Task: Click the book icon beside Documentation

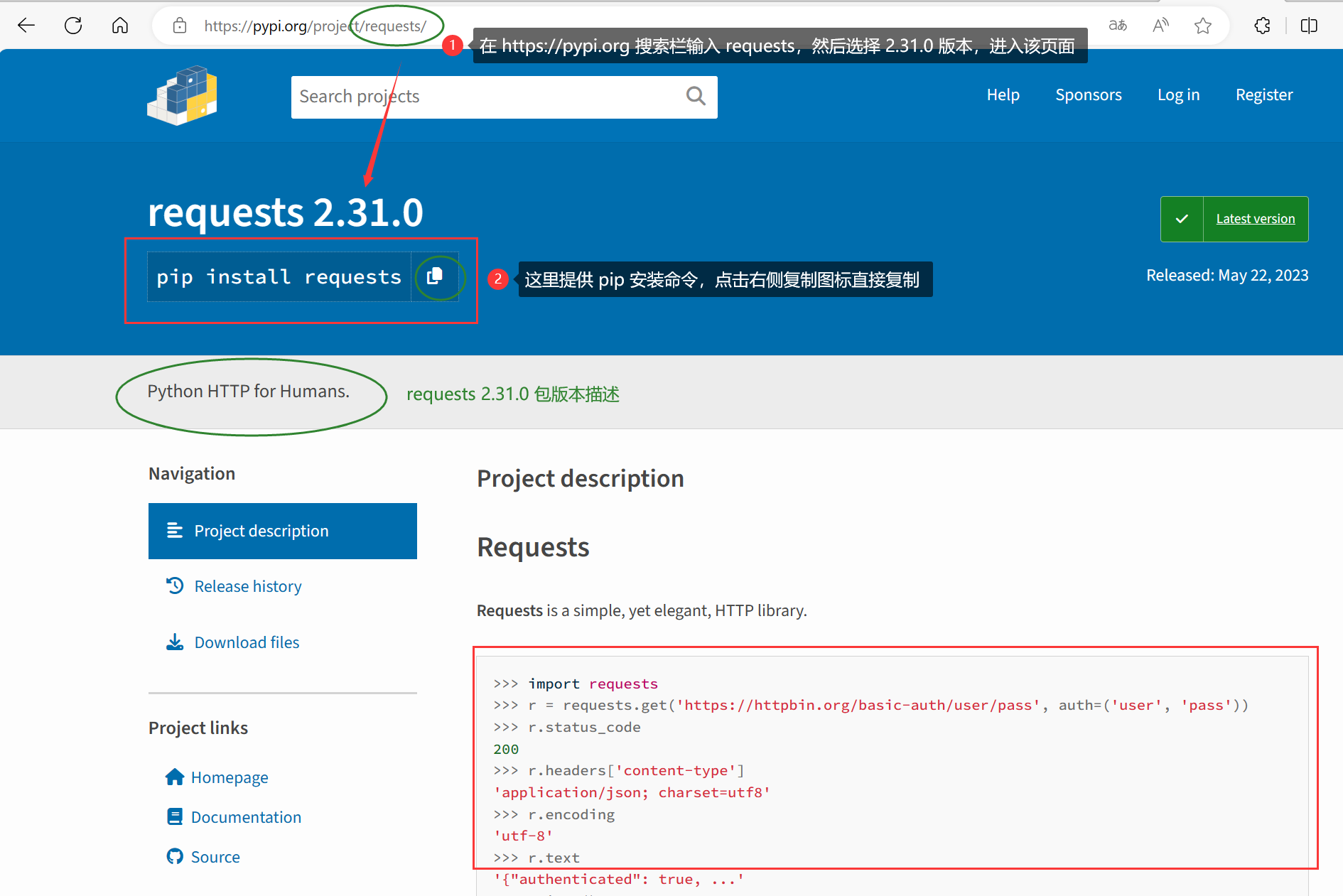Action: pyautogui.click(x=175, y=816)
